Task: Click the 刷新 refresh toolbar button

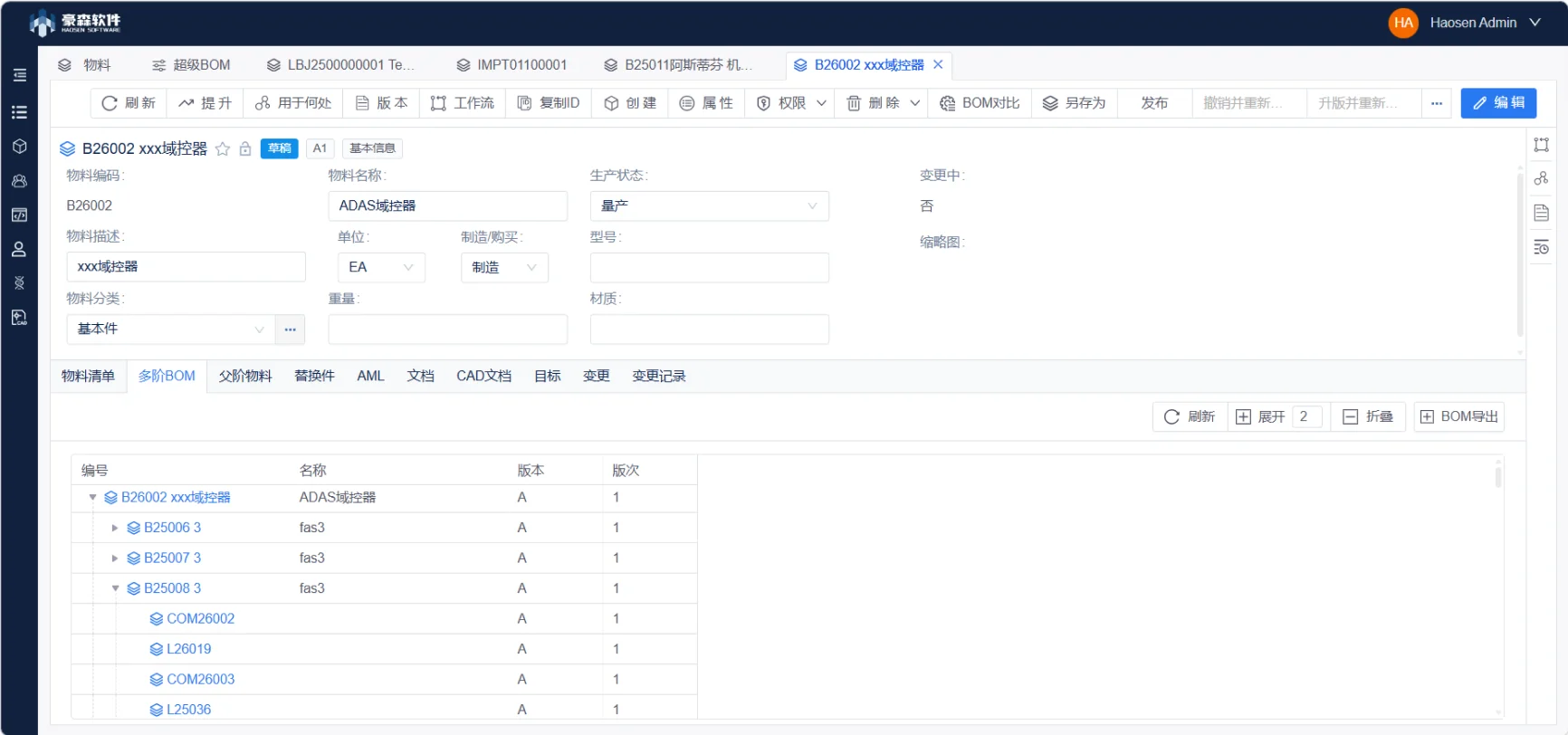Action: pyautogui.click(x=129, y=103)
